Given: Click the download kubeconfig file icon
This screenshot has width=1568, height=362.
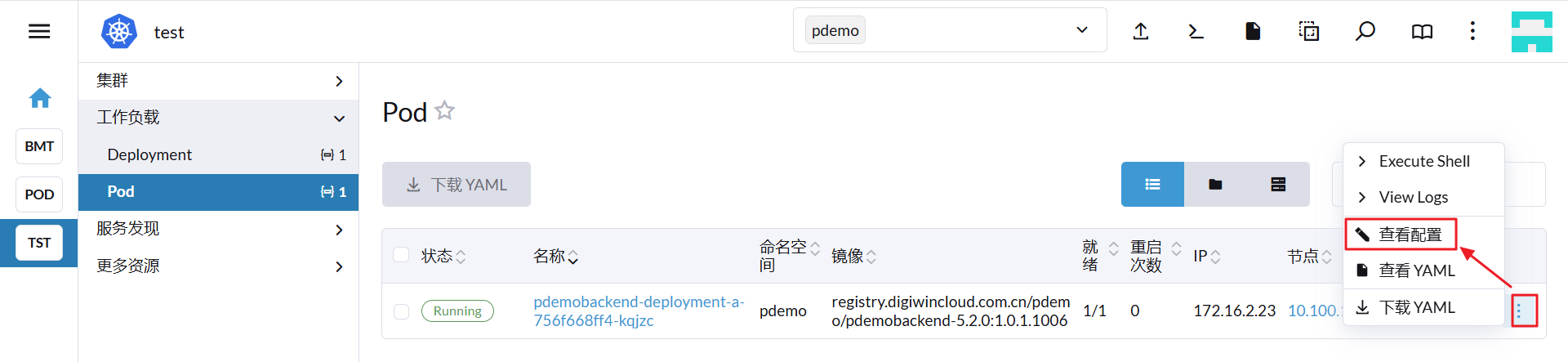Looking at the screenshot, I should (1253, 31).
